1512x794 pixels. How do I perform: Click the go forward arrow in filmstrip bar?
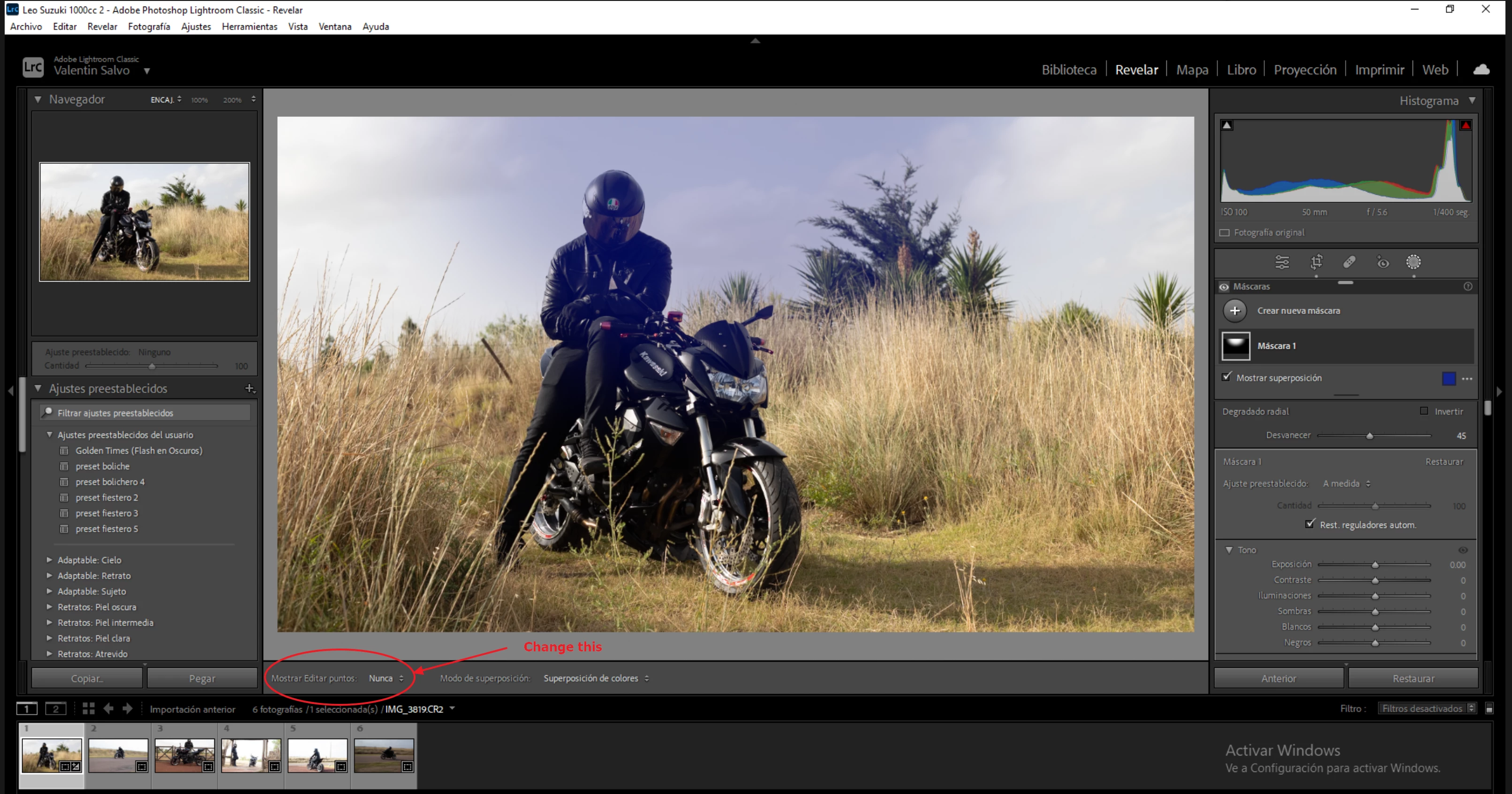(128, 709)
